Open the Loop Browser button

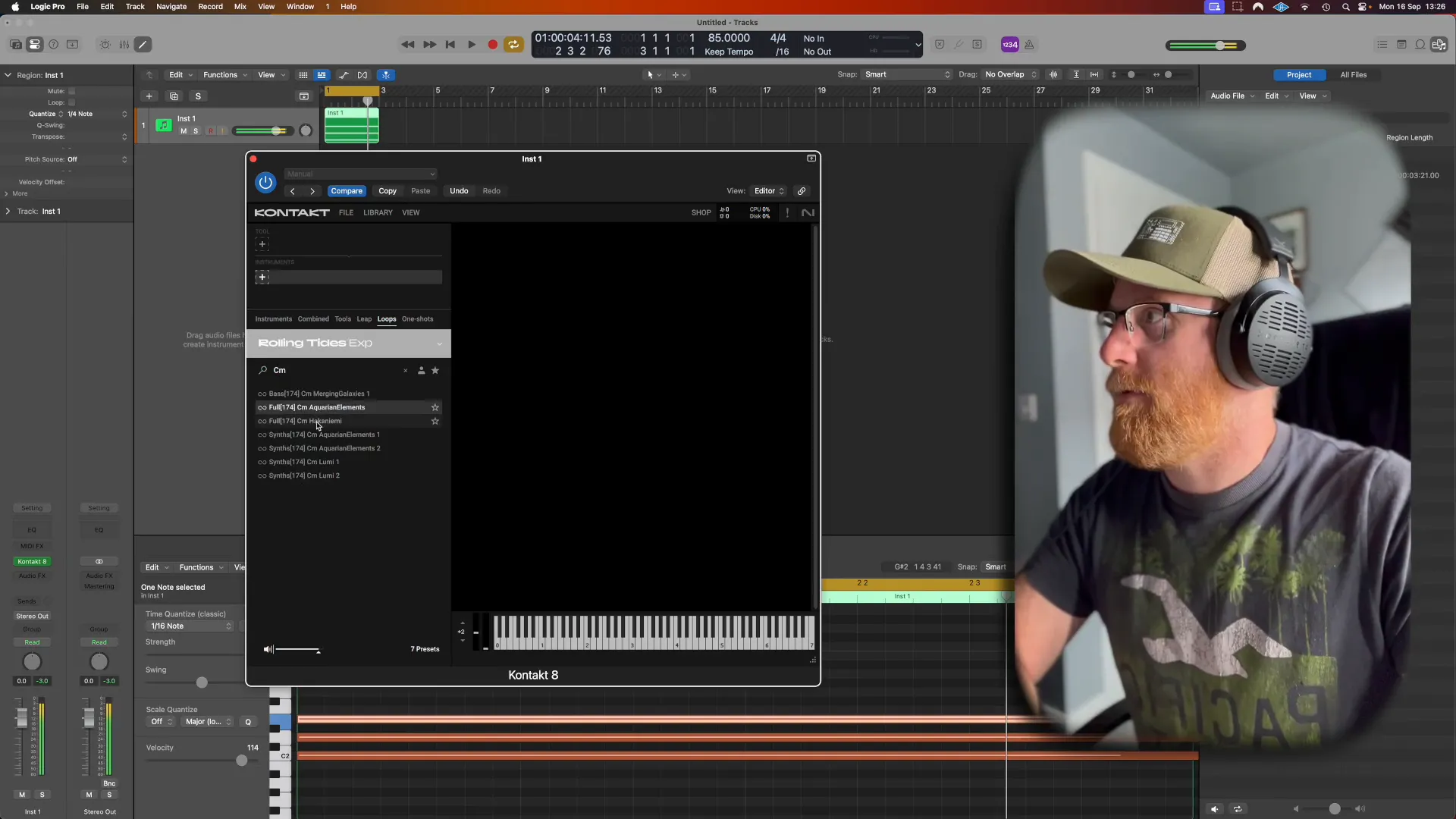click(1420, 45)
